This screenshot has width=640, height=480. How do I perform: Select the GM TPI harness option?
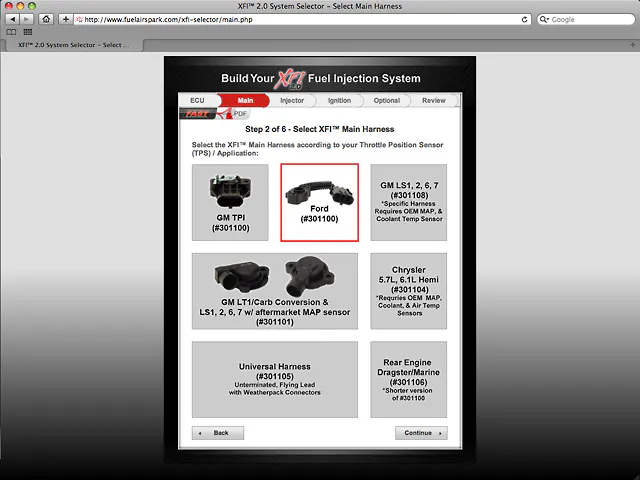230,203
